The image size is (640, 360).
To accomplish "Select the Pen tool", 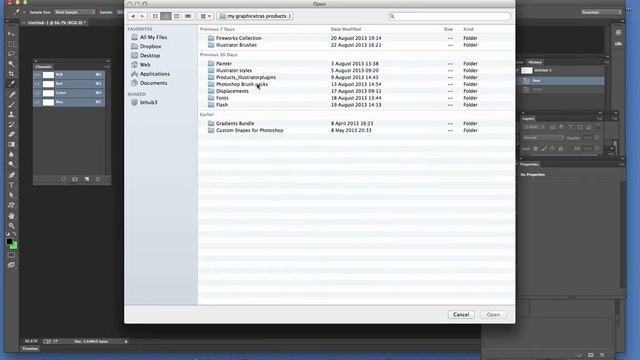I will point(11,175).
